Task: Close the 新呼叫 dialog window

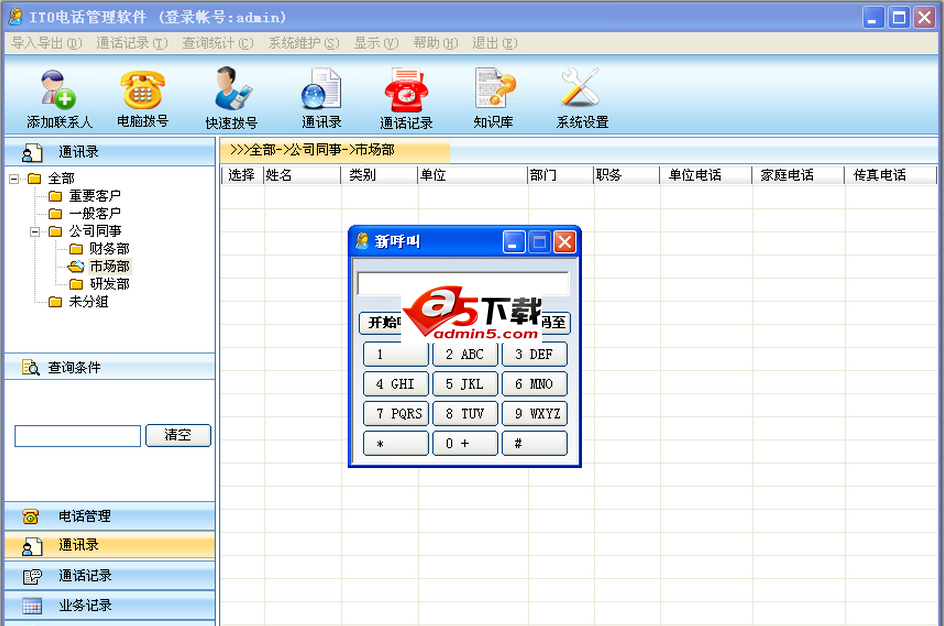Action: [x=565, y=242]
